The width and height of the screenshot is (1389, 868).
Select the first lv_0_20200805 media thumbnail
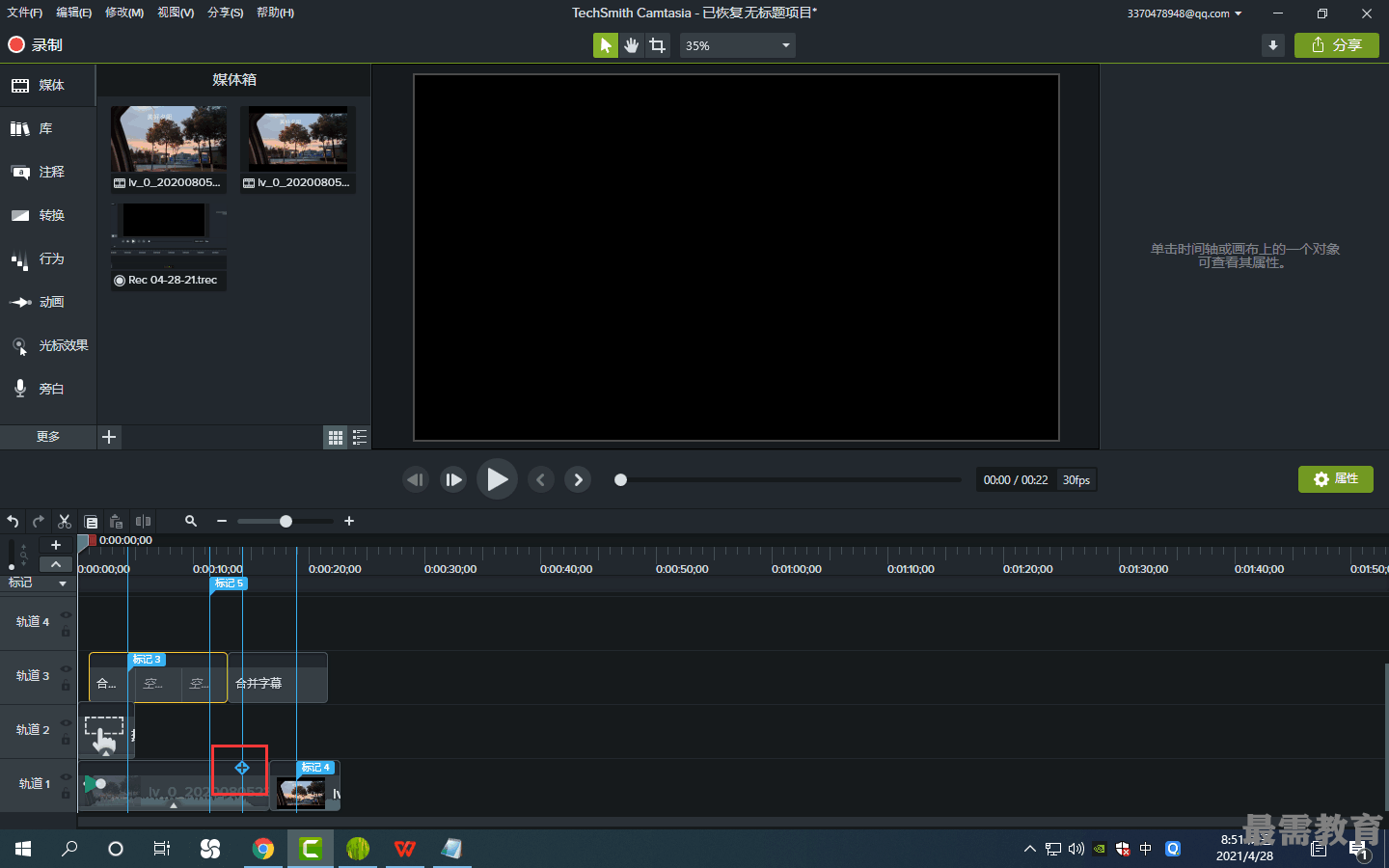169,149
